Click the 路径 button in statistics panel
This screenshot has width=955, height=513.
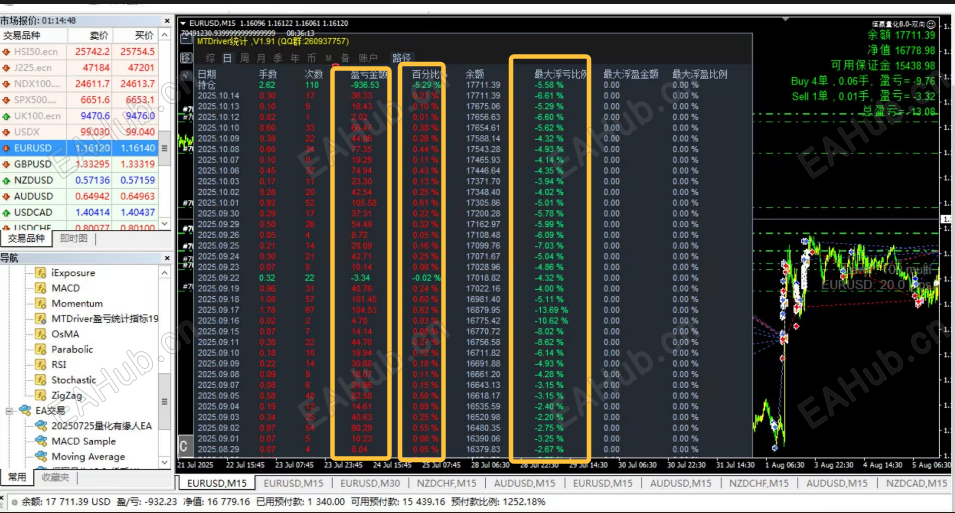click(x=400, y=58)
